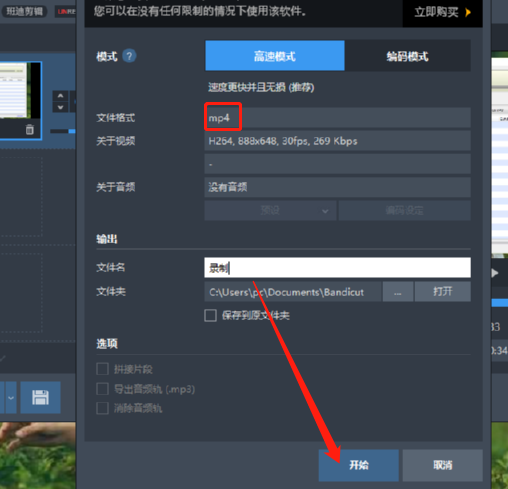Move clip down with the down arrow

(60, 107)
